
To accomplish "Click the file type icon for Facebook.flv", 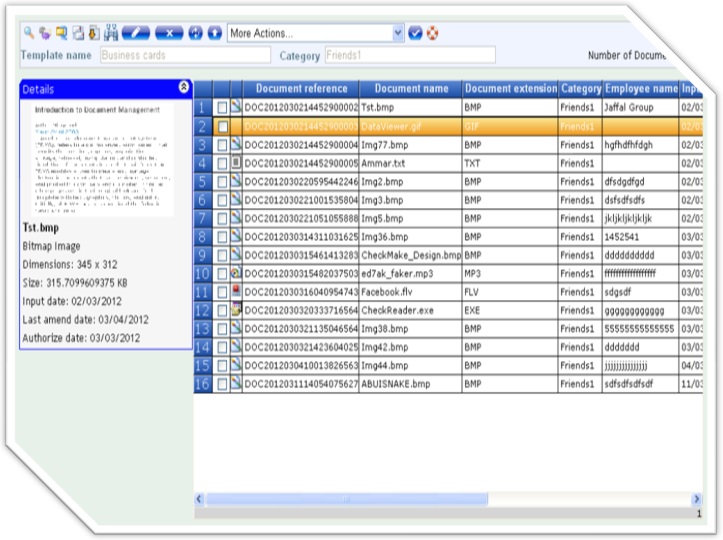I will pos(236,291).
